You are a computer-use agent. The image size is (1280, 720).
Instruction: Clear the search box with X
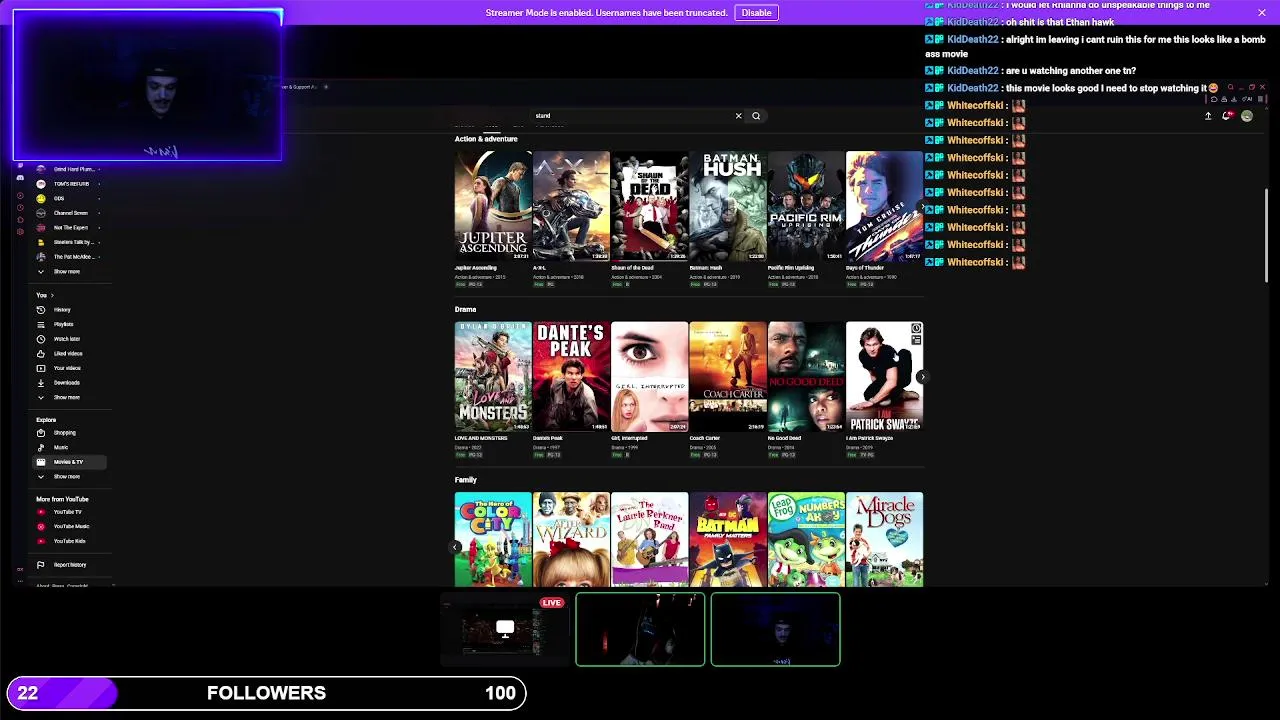pyautogui.click(x=739, y=116)
